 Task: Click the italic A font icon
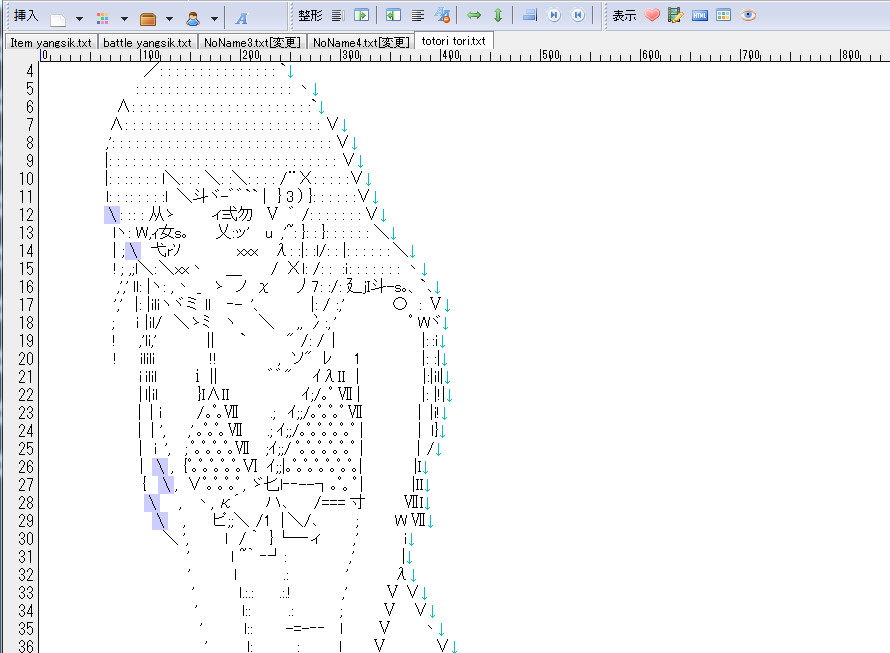point(241,17)
